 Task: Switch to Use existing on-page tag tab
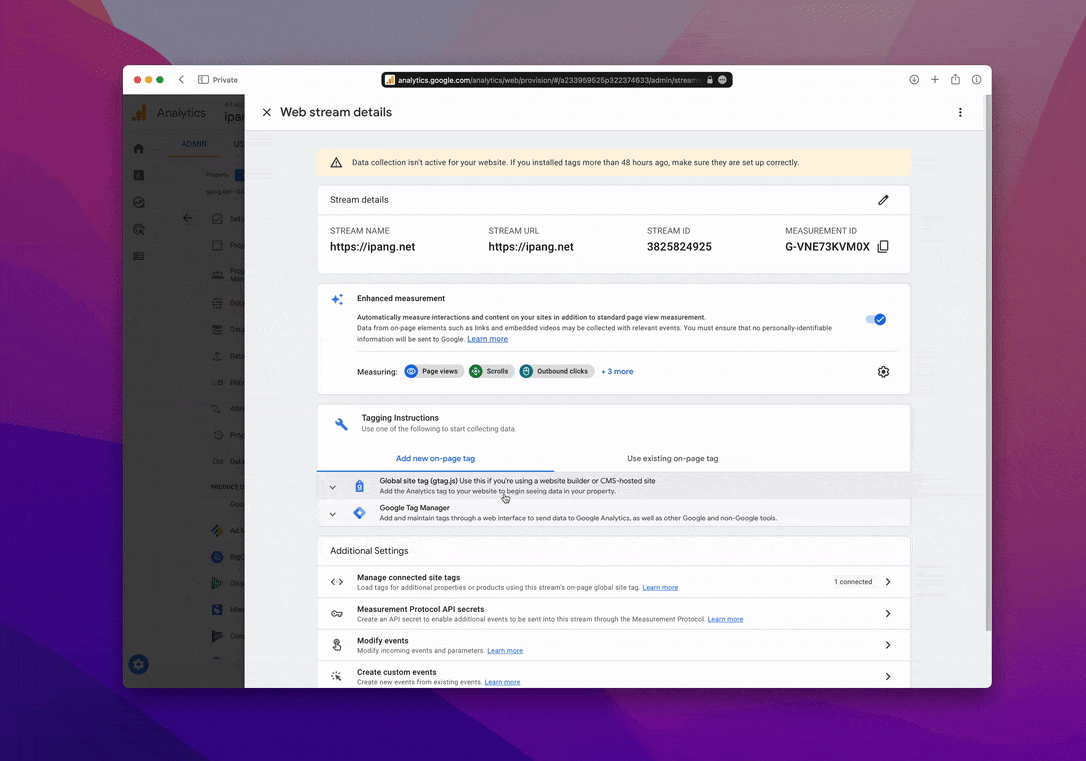point(672,459)
